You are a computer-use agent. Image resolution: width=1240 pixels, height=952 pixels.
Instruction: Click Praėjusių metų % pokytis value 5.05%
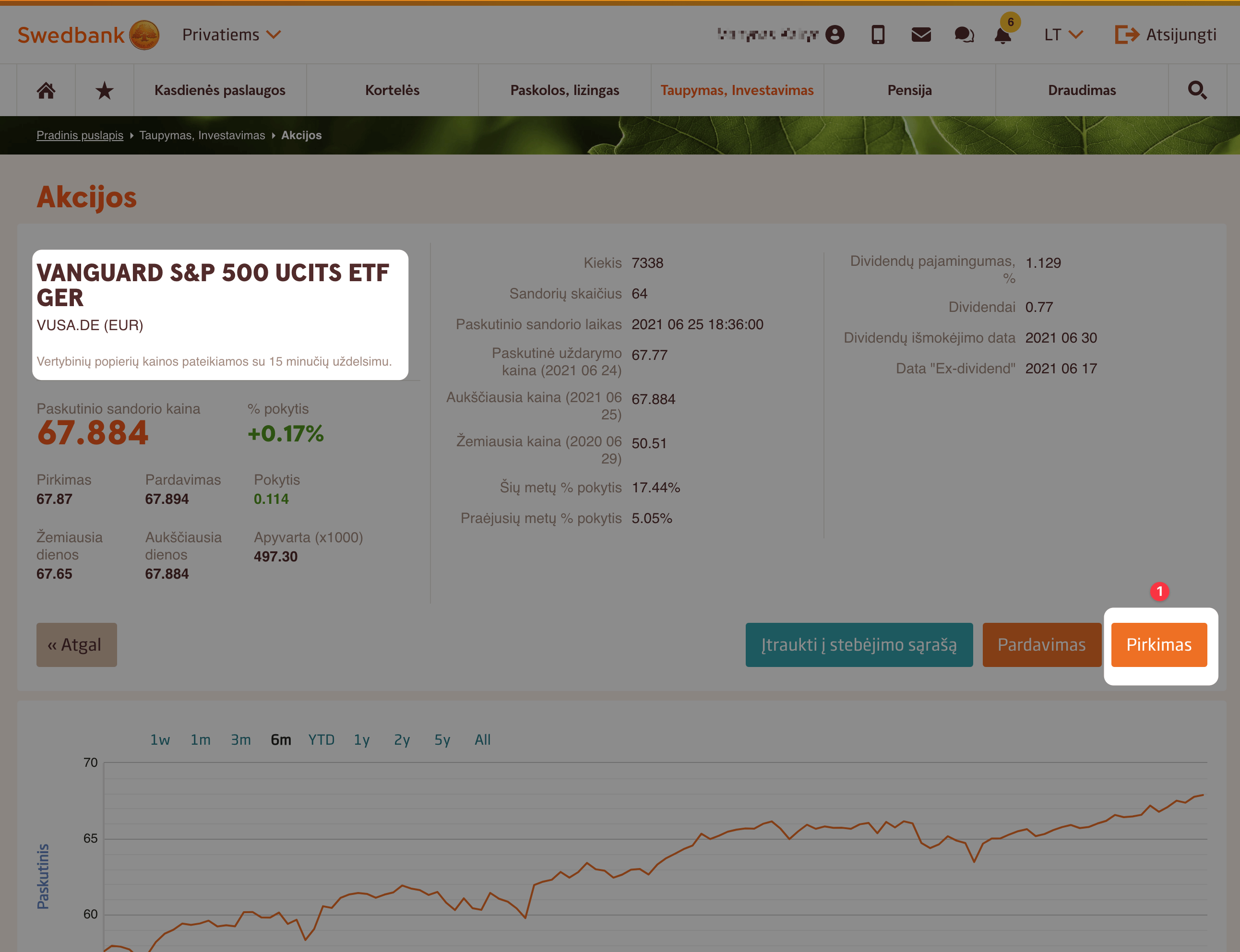[x=652, y=518]
